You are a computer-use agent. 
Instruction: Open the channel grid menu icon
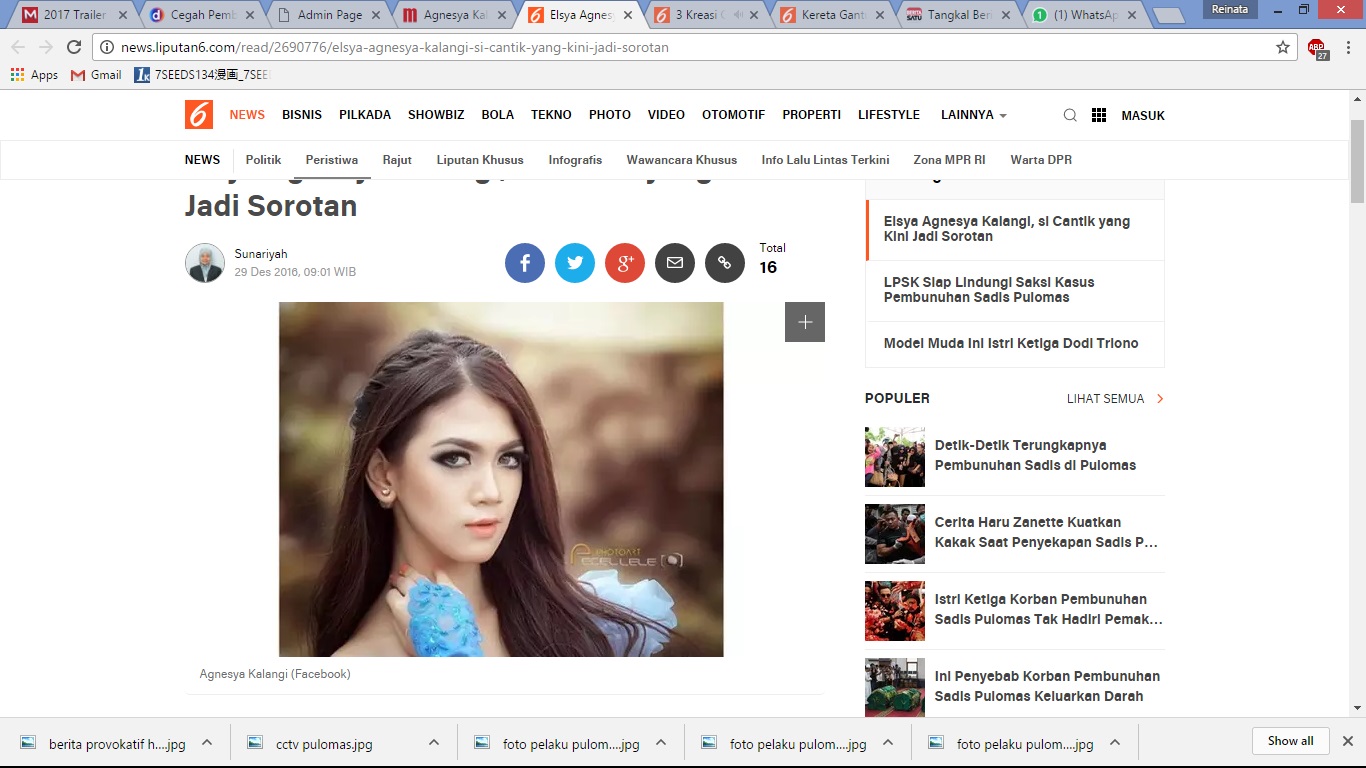coord(1099,115)
